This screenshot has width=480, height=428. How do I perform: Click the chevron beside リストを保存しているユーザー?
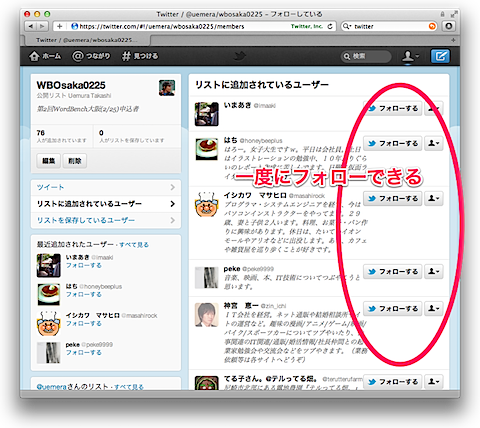[x=172, y=220]
